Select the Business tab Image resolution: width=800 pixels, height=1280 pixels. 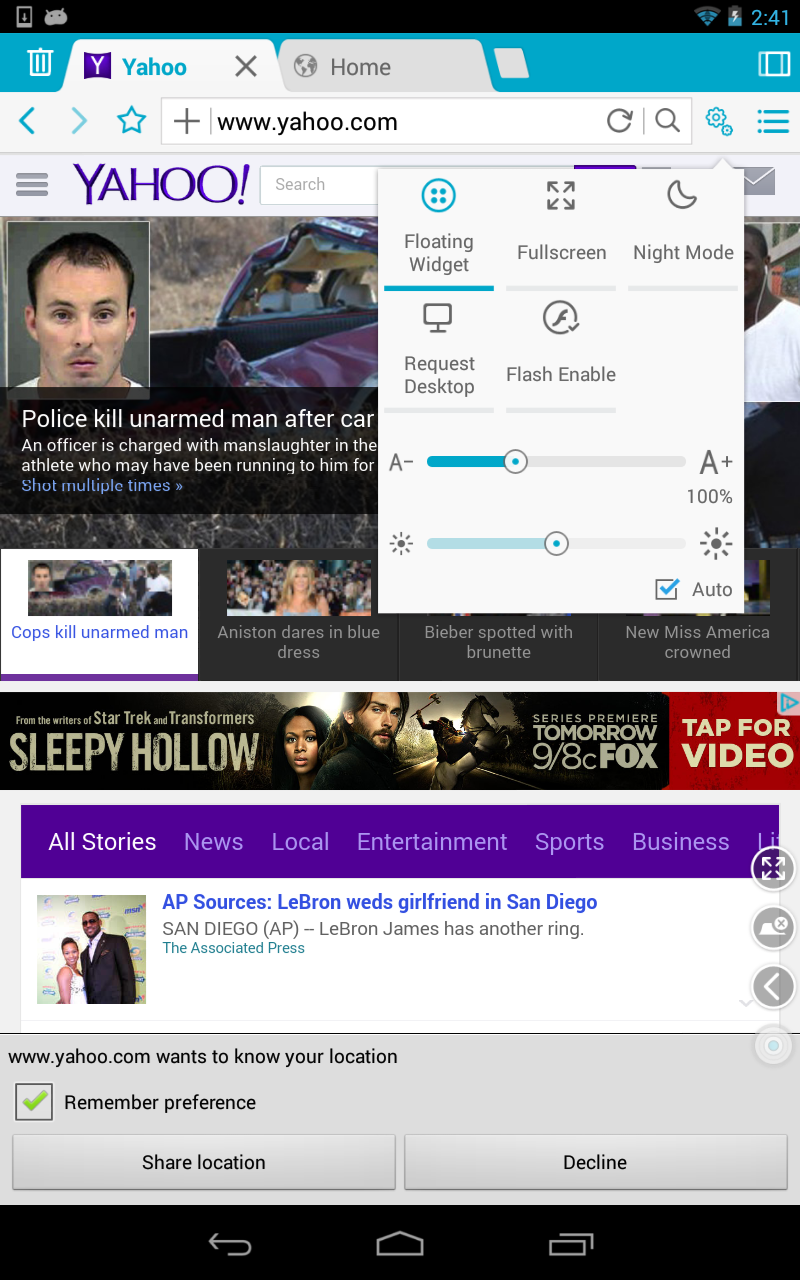(x=680, y=842)
